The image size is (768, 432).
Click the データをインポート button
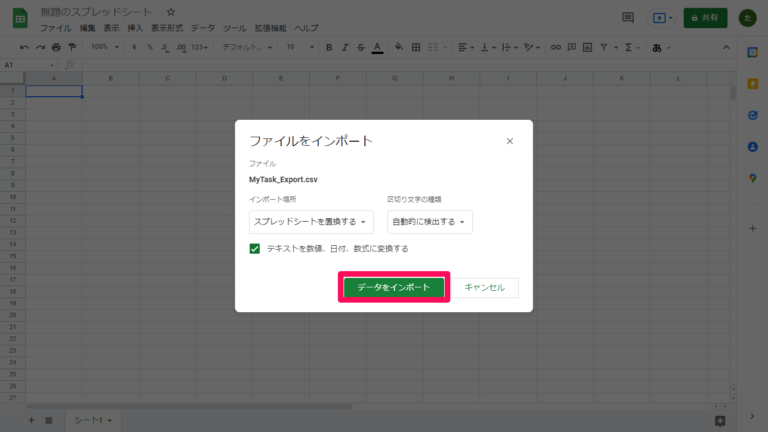click(394, 287)
